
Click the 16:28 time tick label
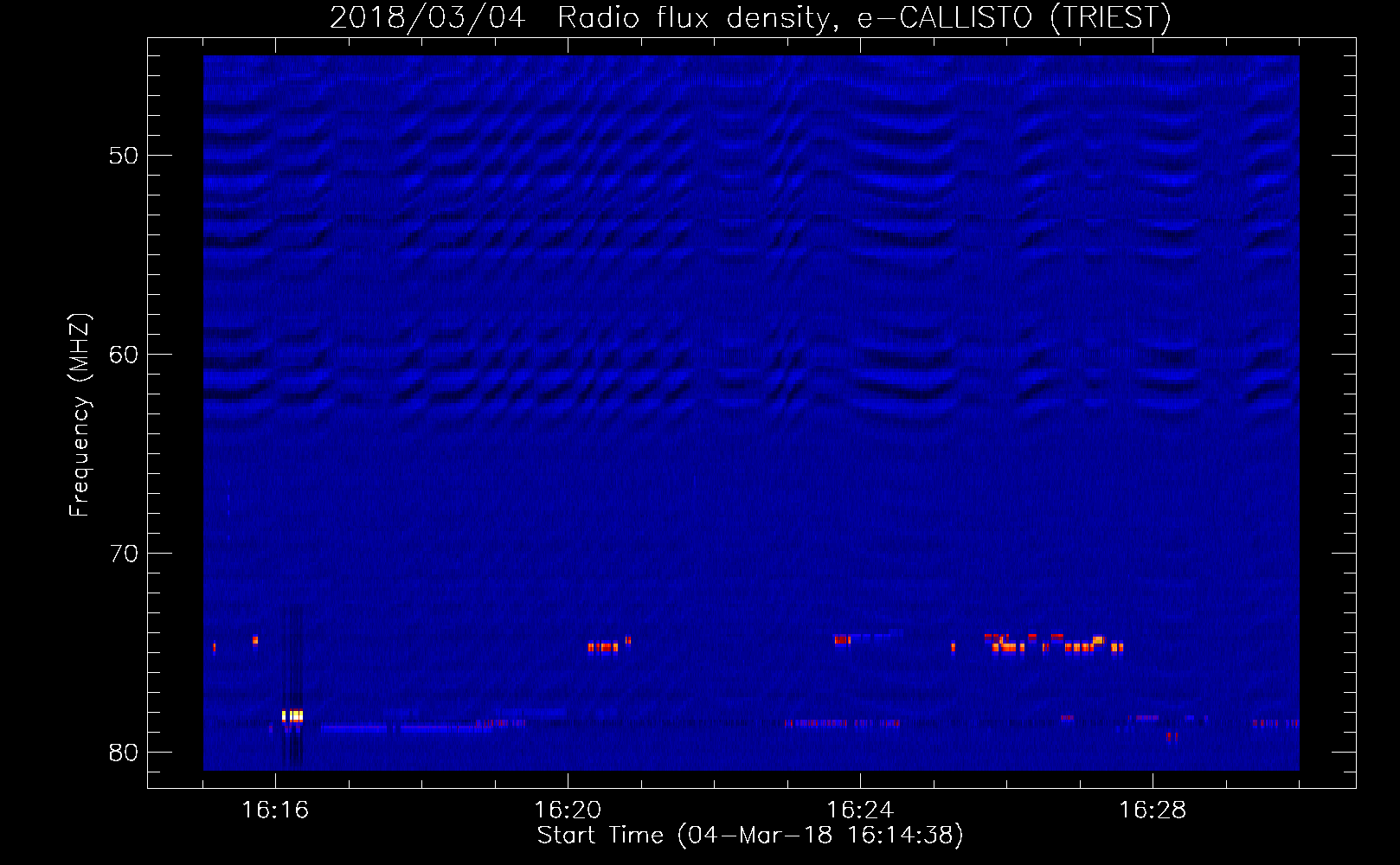pyautogui.click(x=1153, y=810)
